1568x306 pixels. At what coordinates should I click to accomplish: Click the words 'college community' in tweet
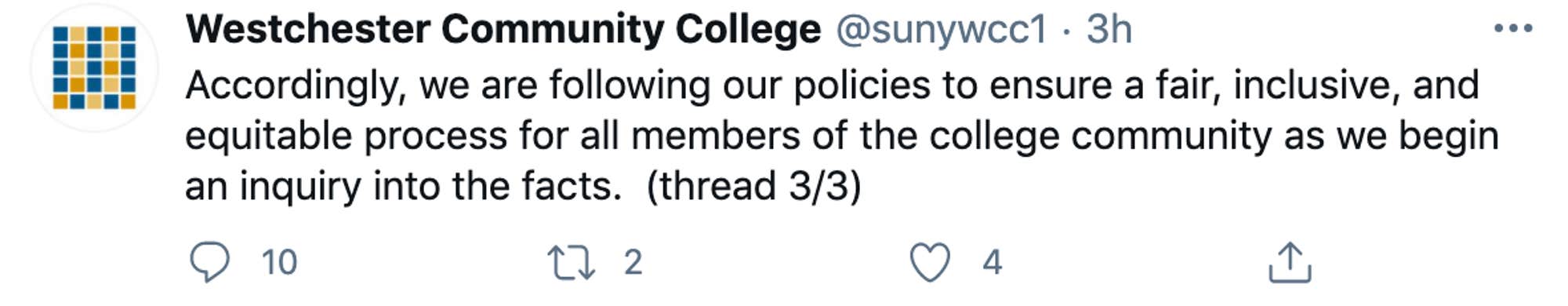coord(1101,137)
